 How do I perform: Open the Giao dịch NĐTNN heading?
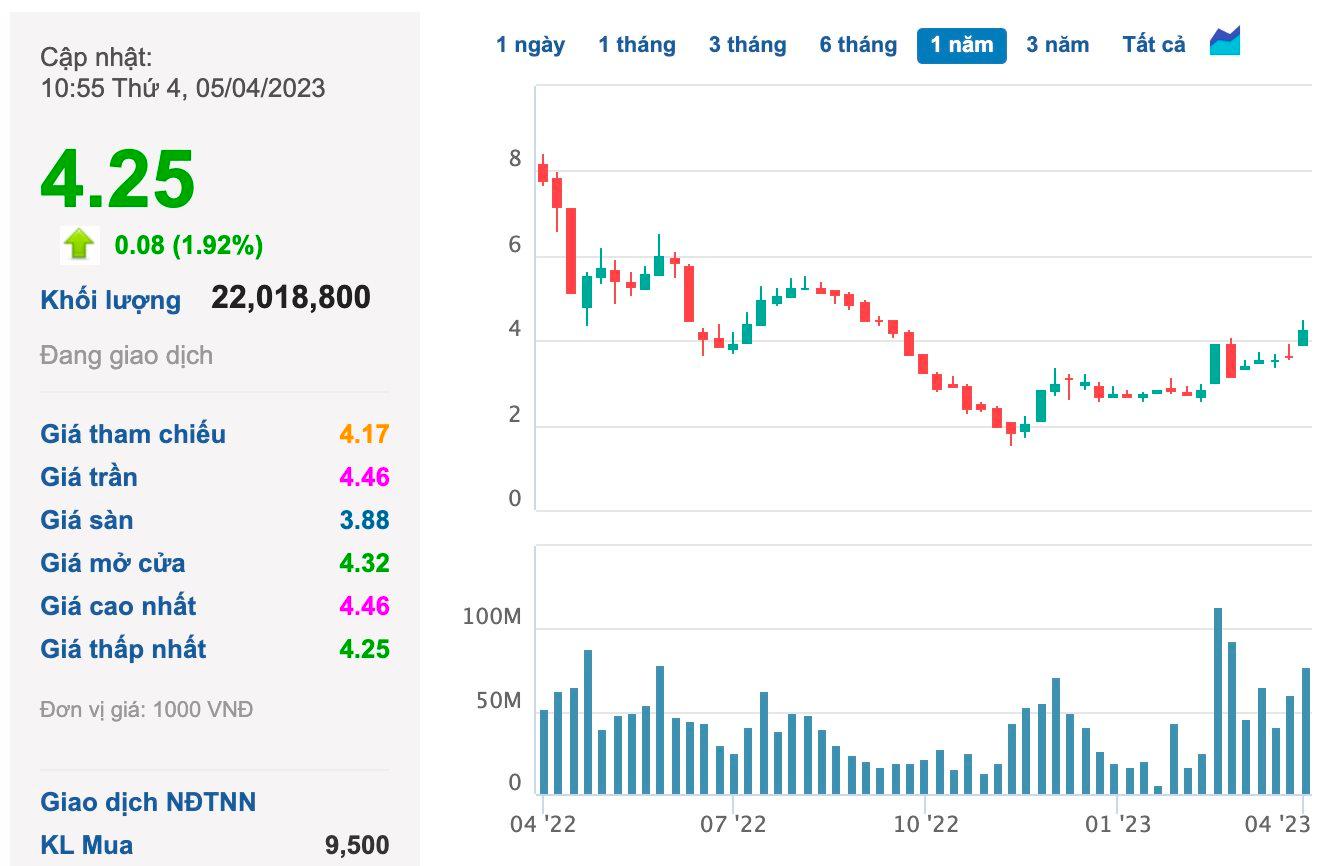148,802
